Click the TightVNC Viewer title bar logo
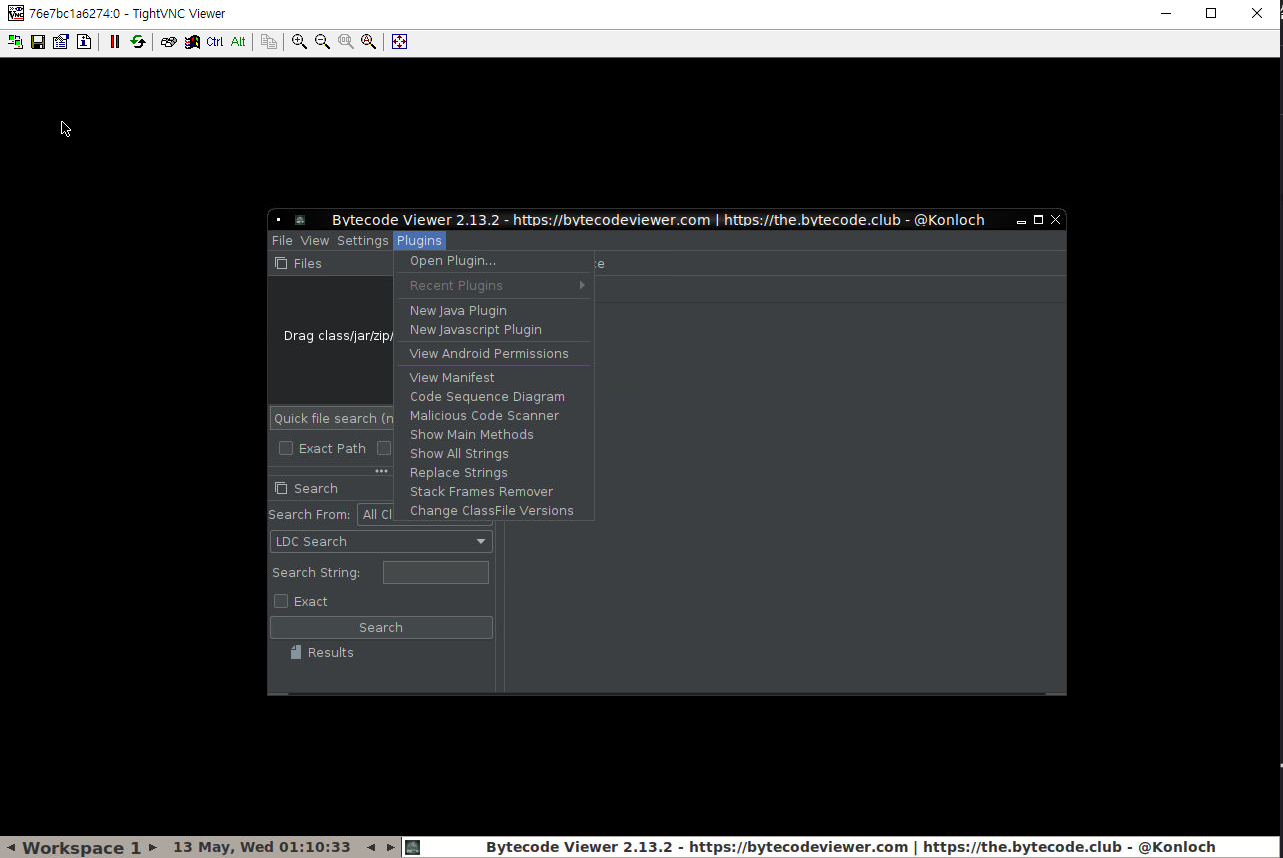Image resolution: width=1283 pixels, height=858 pixels. pos(16,13)
